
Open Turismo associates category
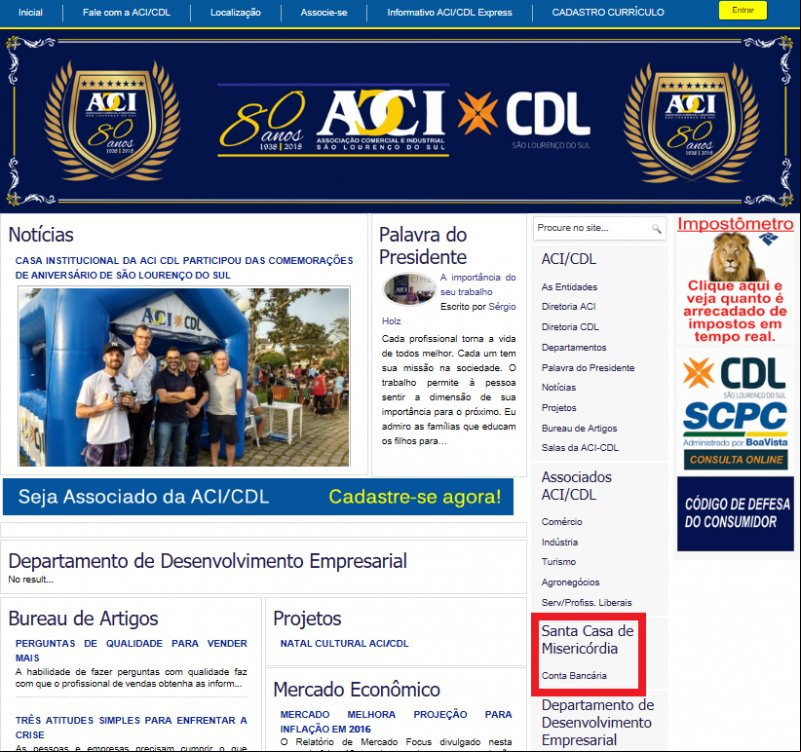click(559, 561)
